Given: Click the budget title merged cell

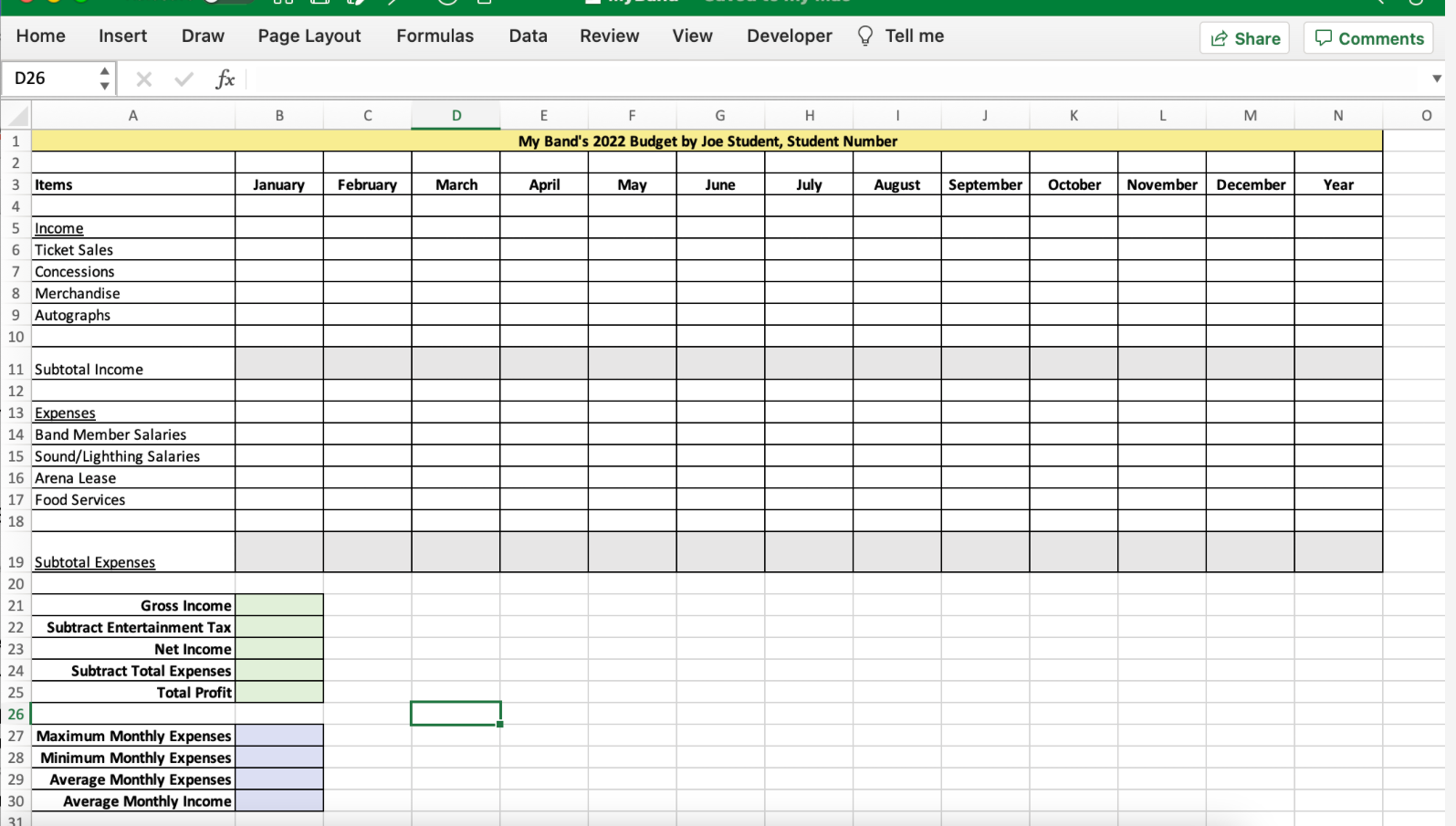Looking at the screenshot, I should click(x=707, y=141).
